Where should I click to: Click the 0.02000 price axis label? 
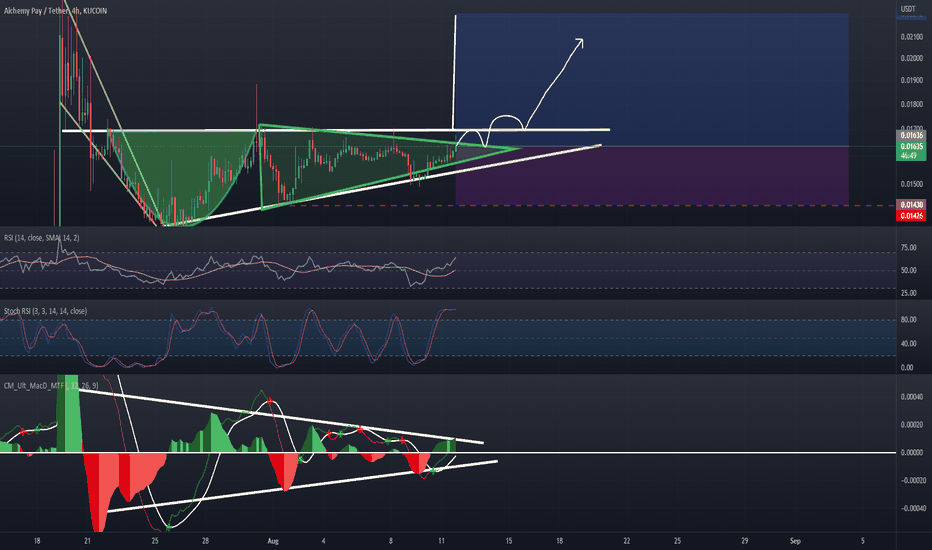pyautogui.click(x=912, y=58)
